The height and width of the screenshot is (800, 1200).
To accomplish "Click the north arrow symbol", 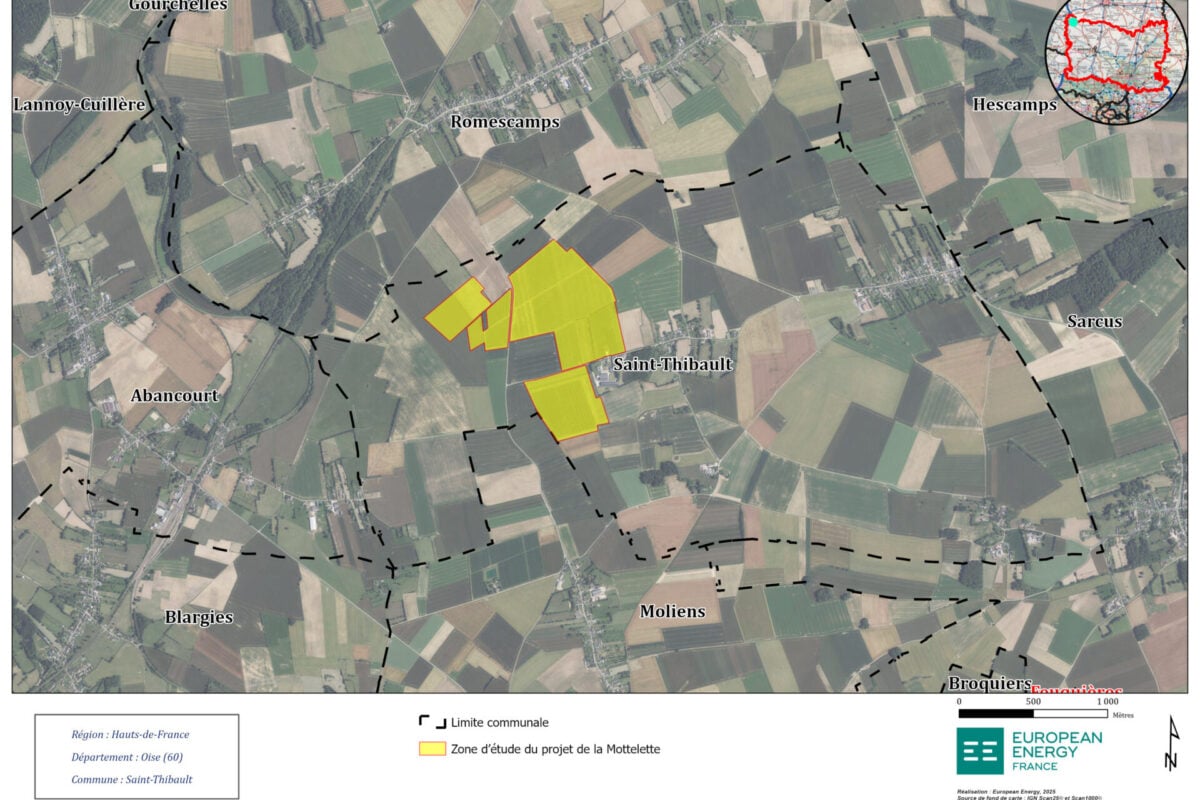I will [1170, 745].
